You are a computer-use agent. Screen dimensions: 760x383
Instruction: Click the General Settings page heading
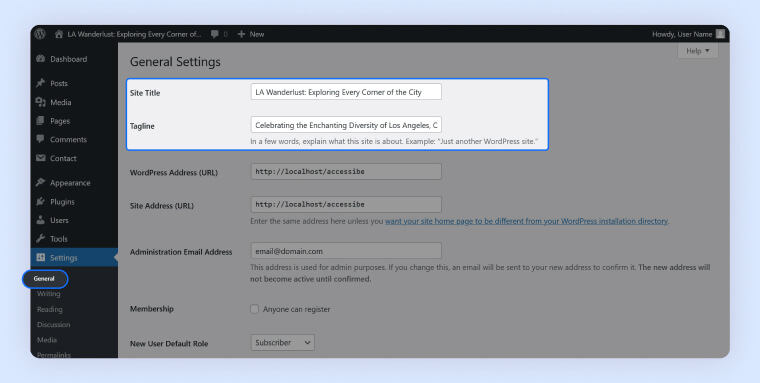[x=175, y=62]
